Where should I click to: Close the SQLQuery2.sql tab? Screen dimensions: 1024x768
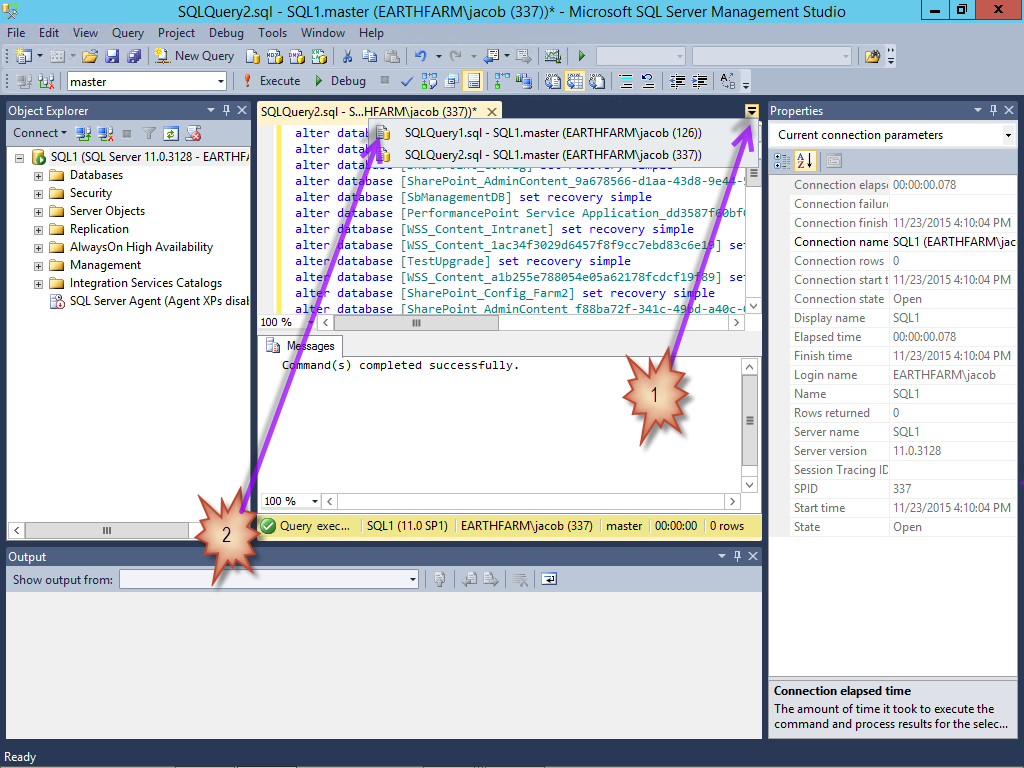click(x=492, y=112)
